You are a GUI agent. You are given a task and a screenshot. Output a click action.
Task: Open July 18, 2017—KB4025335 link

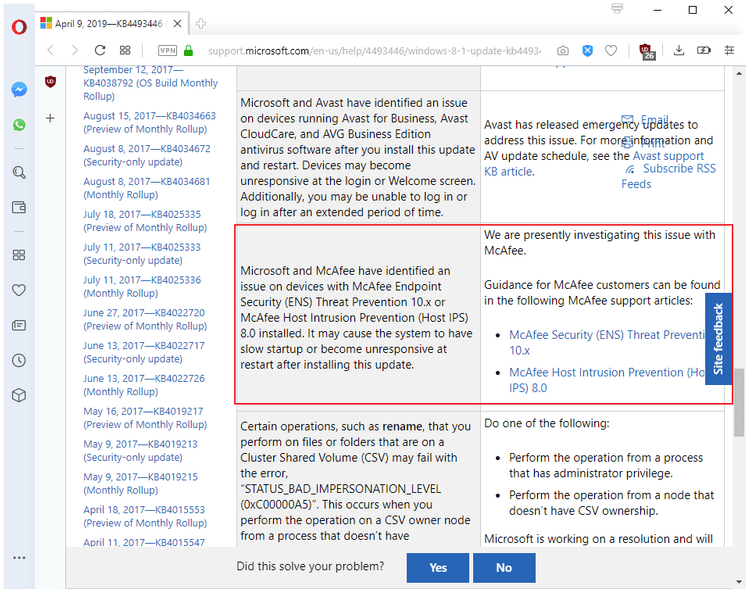145,221
